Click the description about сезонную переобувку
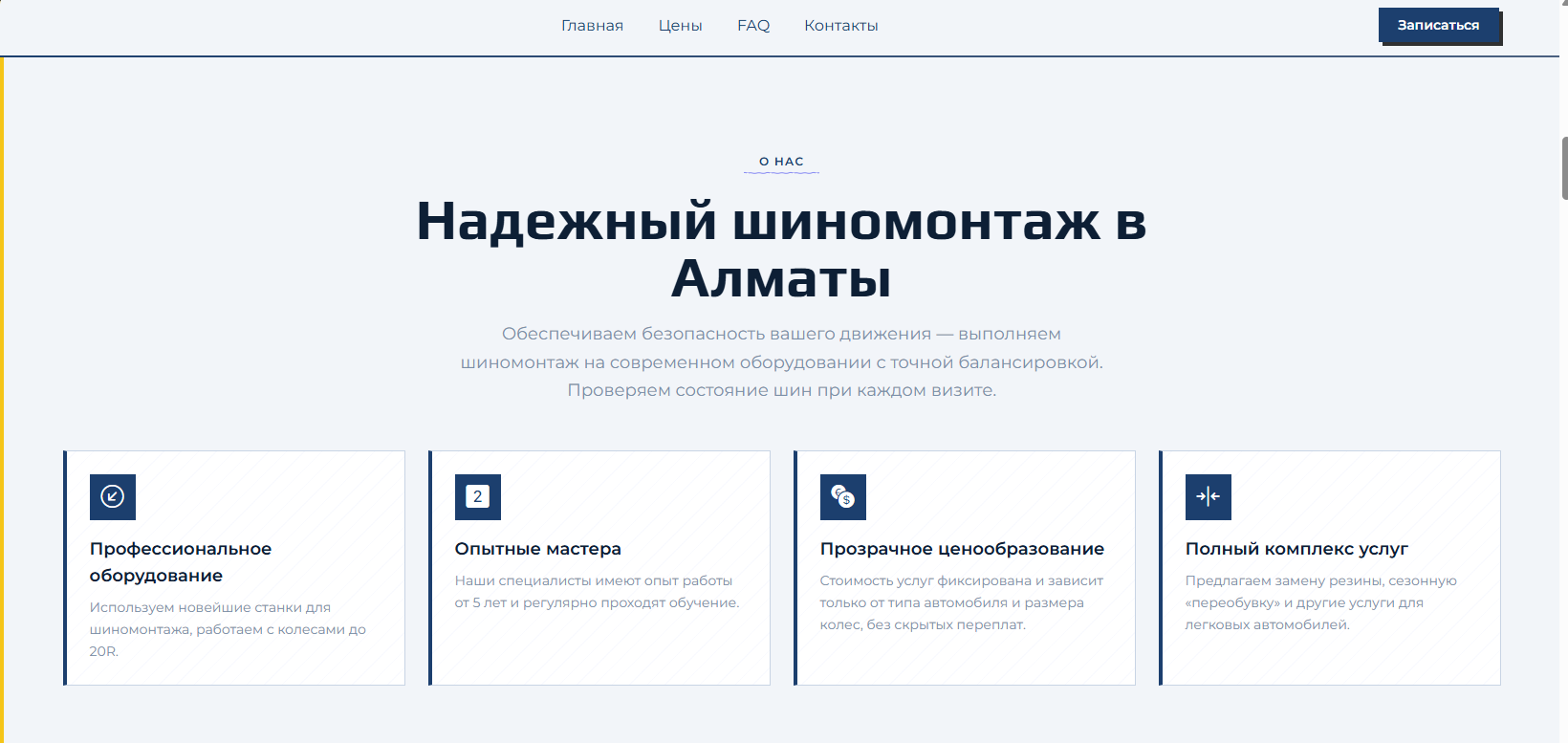Image resolution: width=1568 pixels, height=743 pixels. click(1320, 602)
